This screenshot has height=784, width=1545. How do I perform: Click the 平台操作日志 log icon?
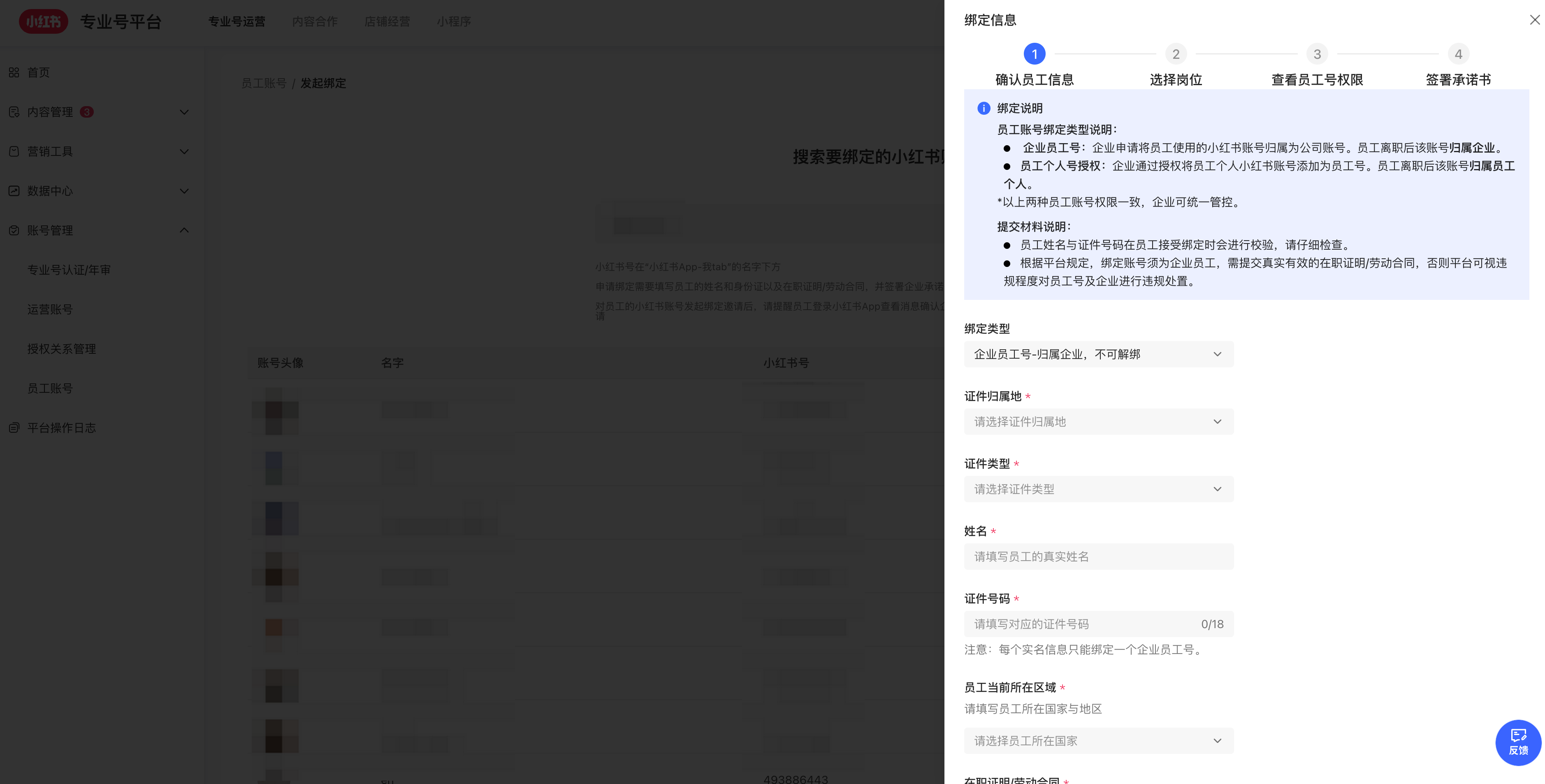[14, 428]
